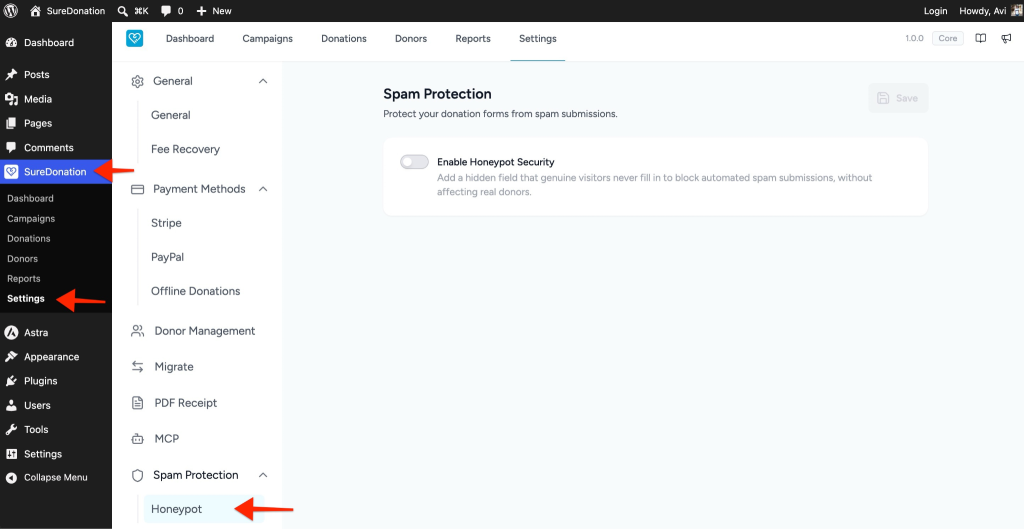Click the Collapse Menu arrow icon
Viewport: 1024px width, 529px height.
coord(11,477)
